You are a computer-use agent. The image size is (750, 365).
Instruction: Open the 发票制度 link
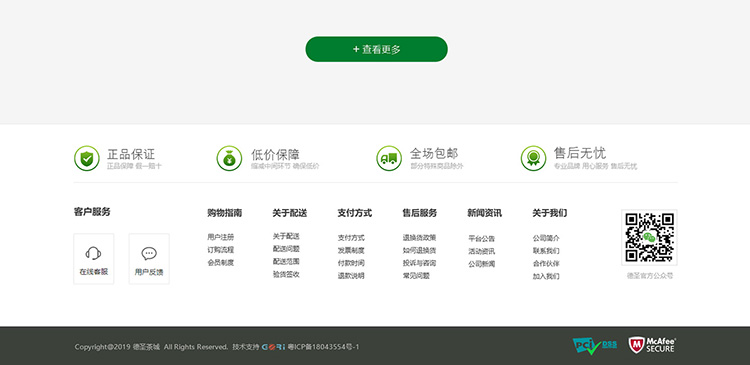click(351, 250)
